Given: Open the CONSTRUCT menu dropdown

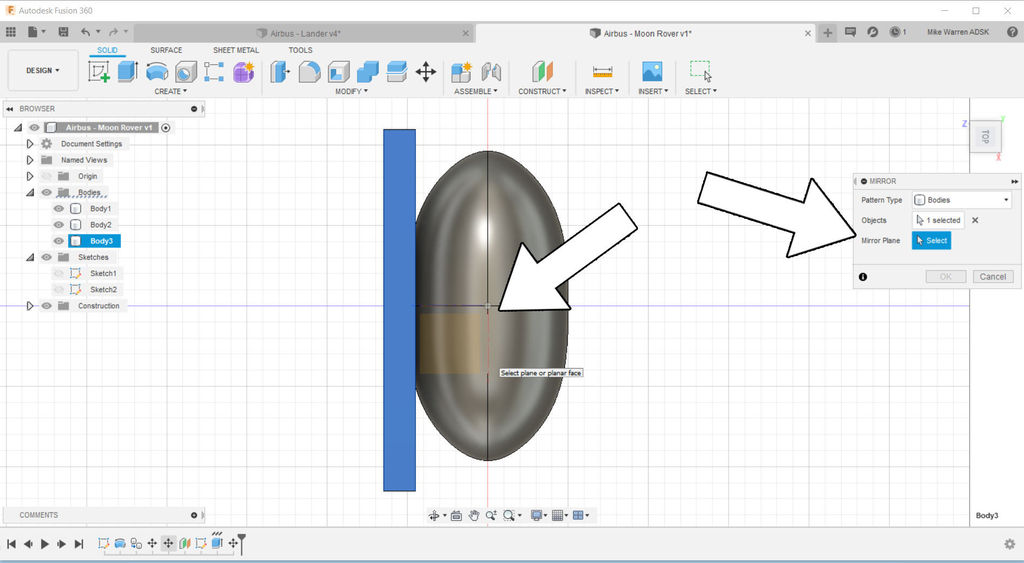Looking at the screenshot, I should (x=543, y=91).
